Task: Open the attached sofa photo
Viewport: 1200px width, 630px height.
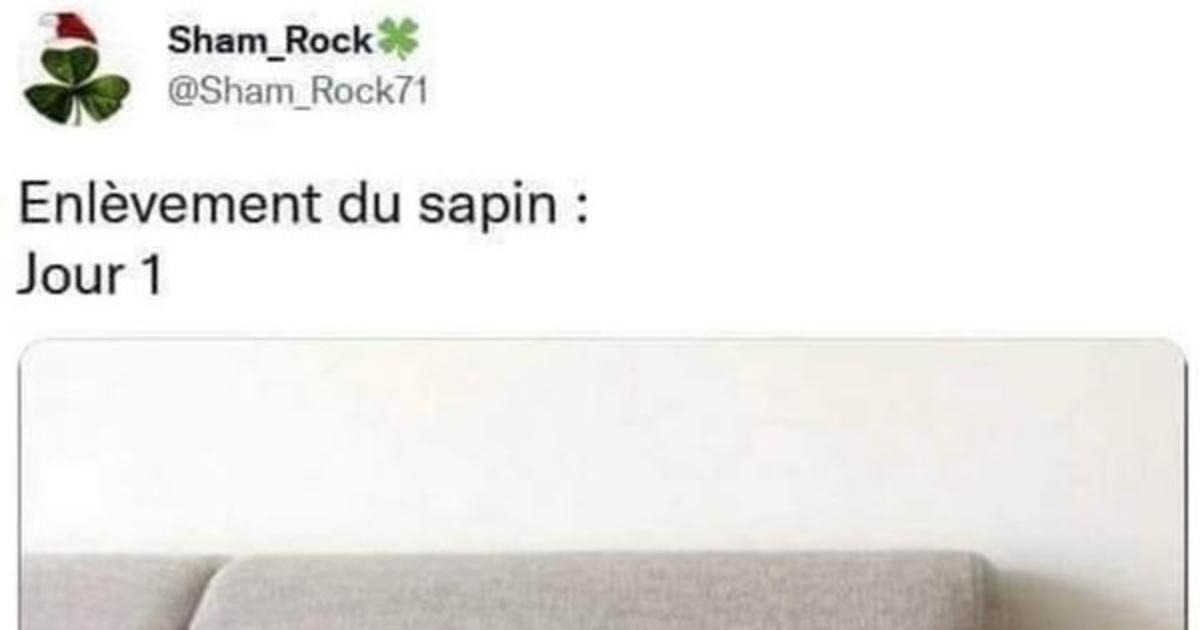Action: pyautogui.click(x=602, y=485)
